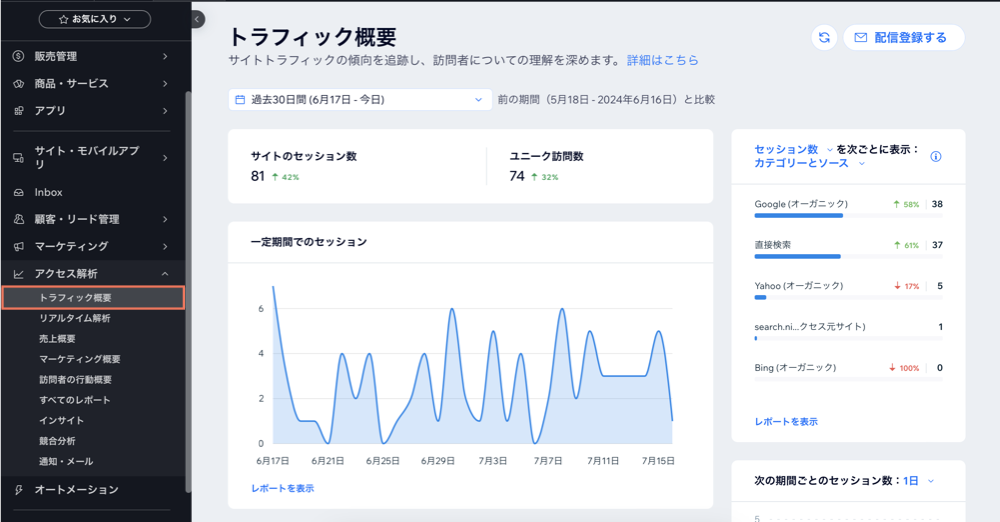The width and height of the screenshot is (1000, 522).
Task: Click the 6月17日 axis label
Action: pos(272,461)
